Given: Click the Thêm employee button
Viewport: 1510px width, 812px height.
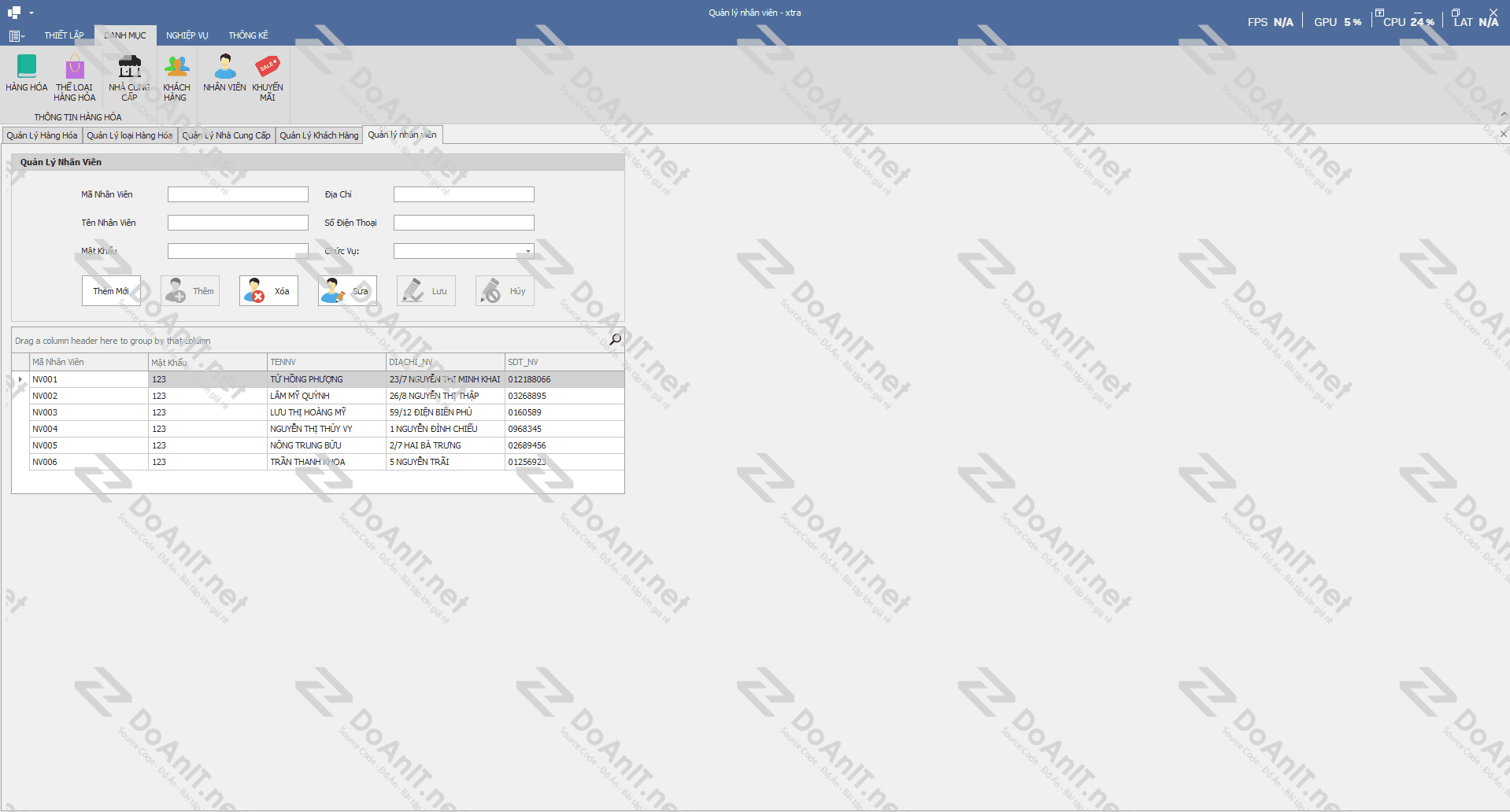Looking at the screenshot, I should (x=190, y=291).
